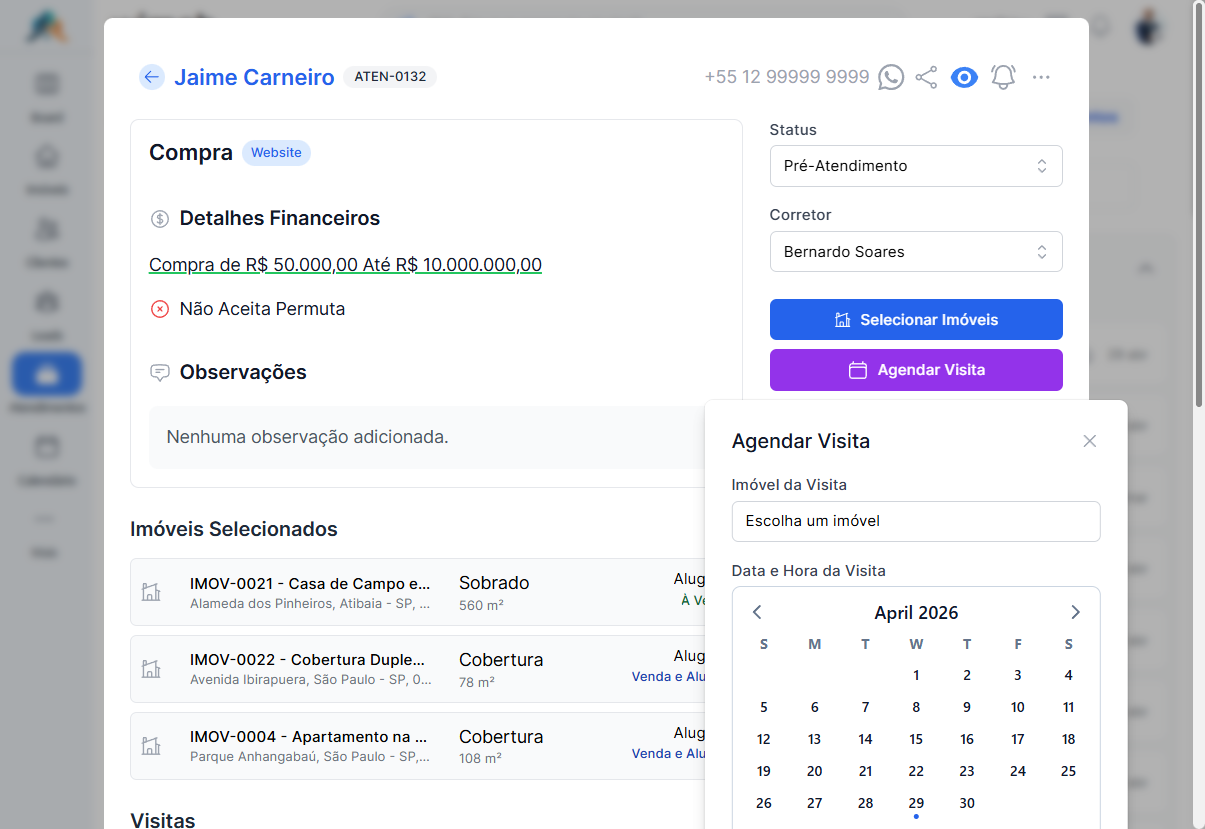Select April 5 in the calendar
1205x829 pixels.
764,707
